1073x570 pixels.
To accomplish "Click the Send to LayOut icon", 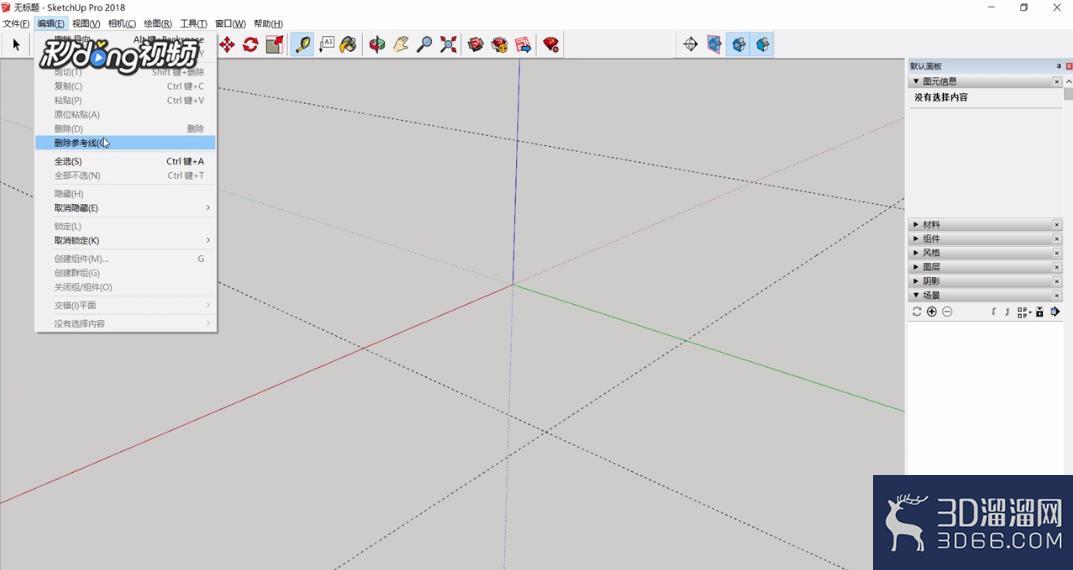I will (523, 45).
